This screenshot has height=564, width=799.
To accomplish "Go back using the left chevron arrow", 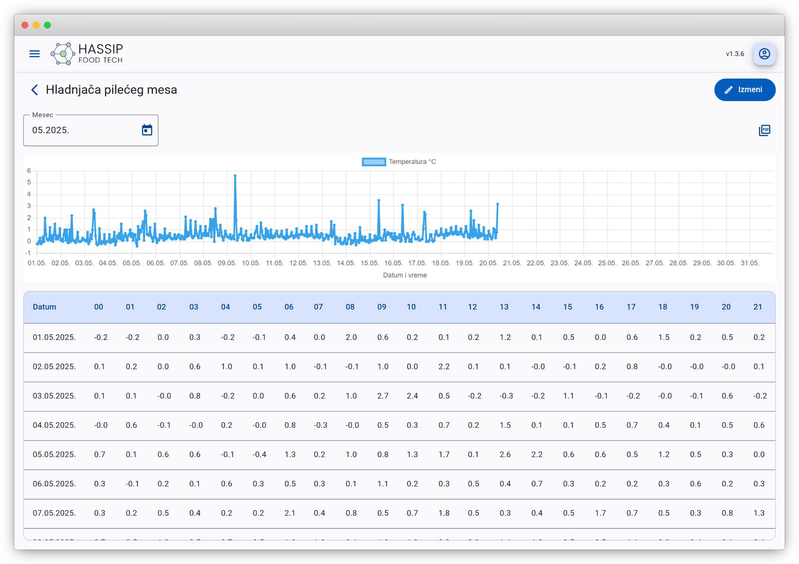I will tap(35, 90).
